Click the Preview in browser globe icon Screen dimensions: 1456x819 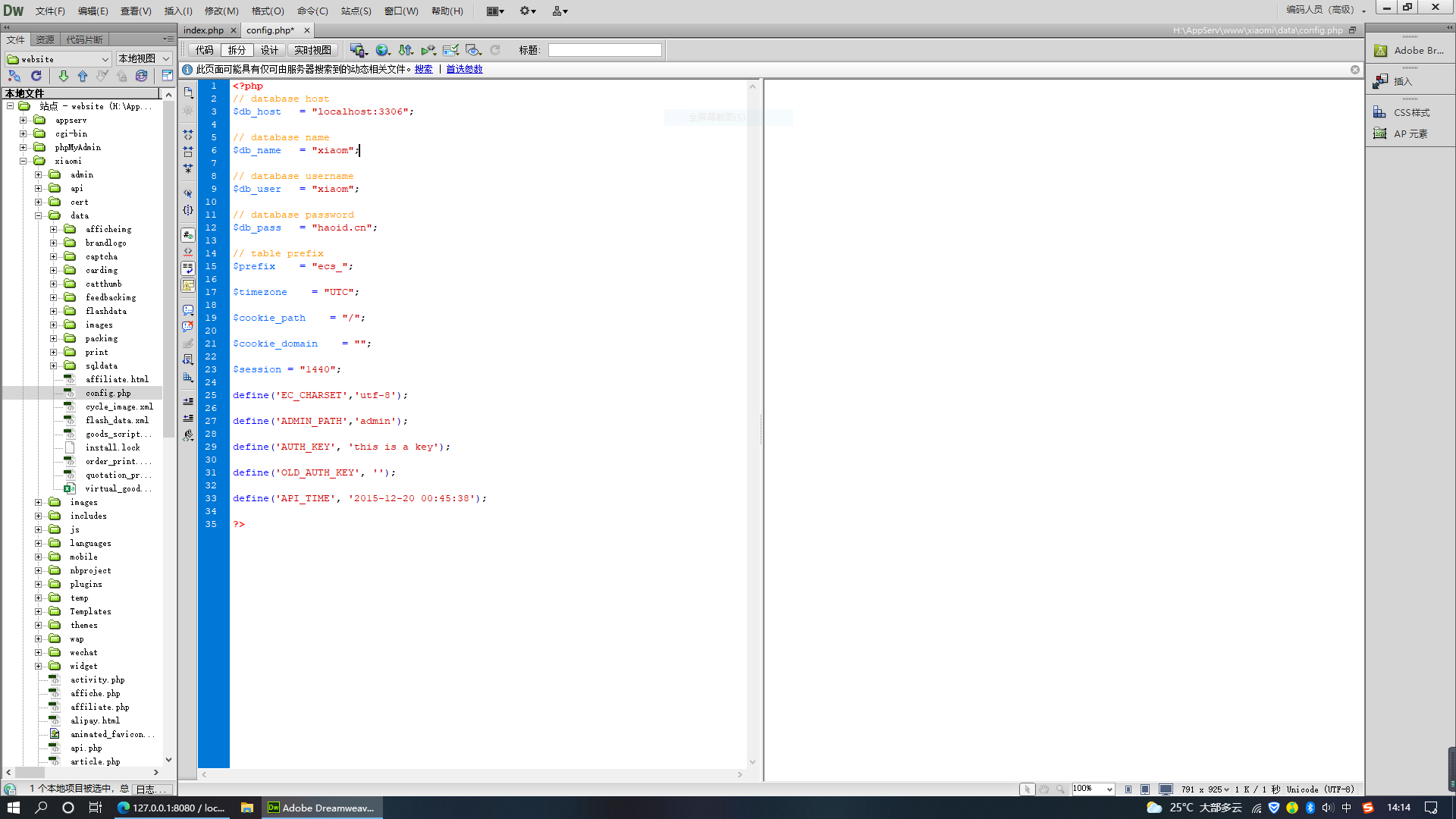point(383,50)
